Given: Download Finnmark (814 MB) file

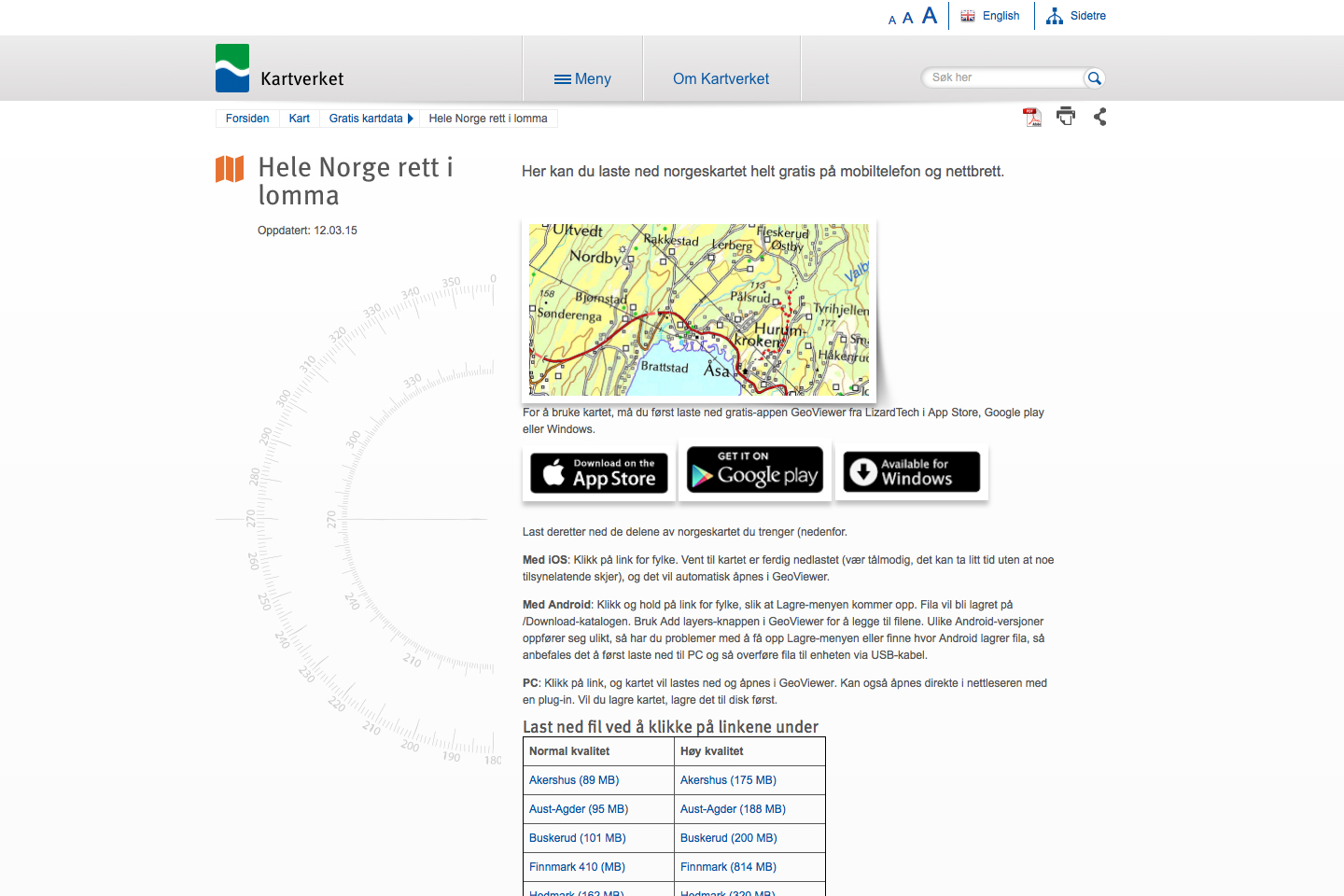Looking at the screenshot, I should 728,867.
